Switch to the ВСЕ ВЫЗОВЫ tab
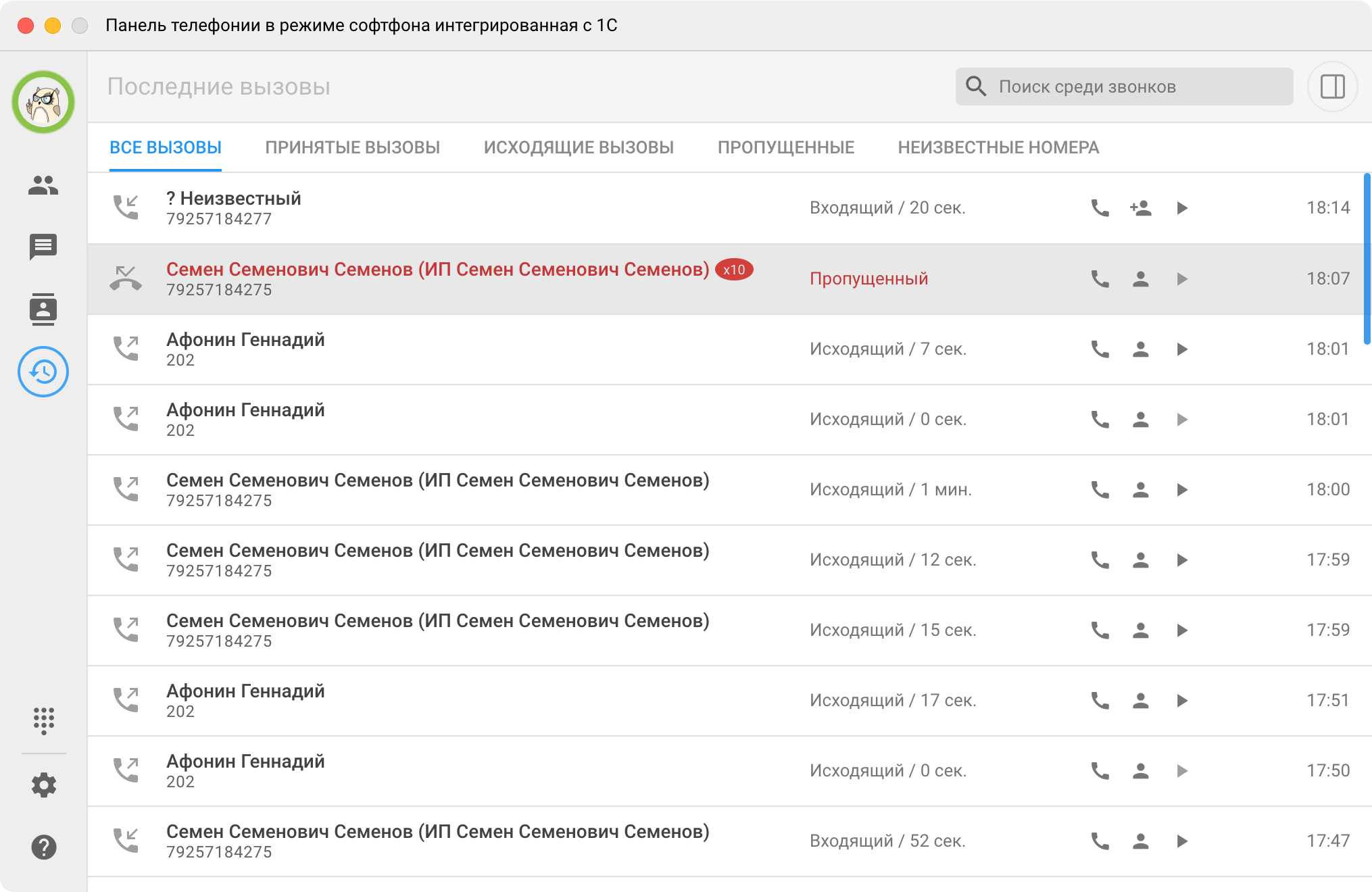 [166, 147]
